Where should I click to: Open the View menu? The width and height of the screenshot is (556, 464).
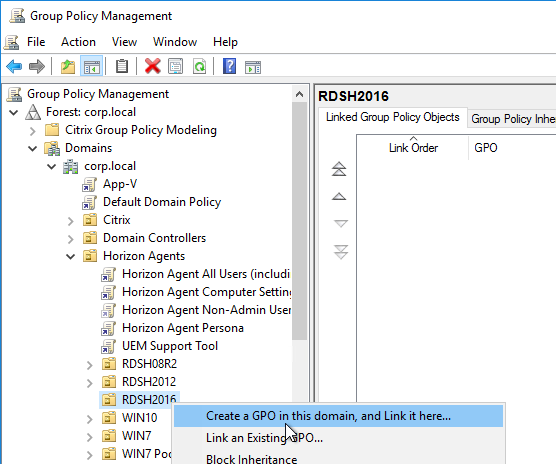point(124,42)
